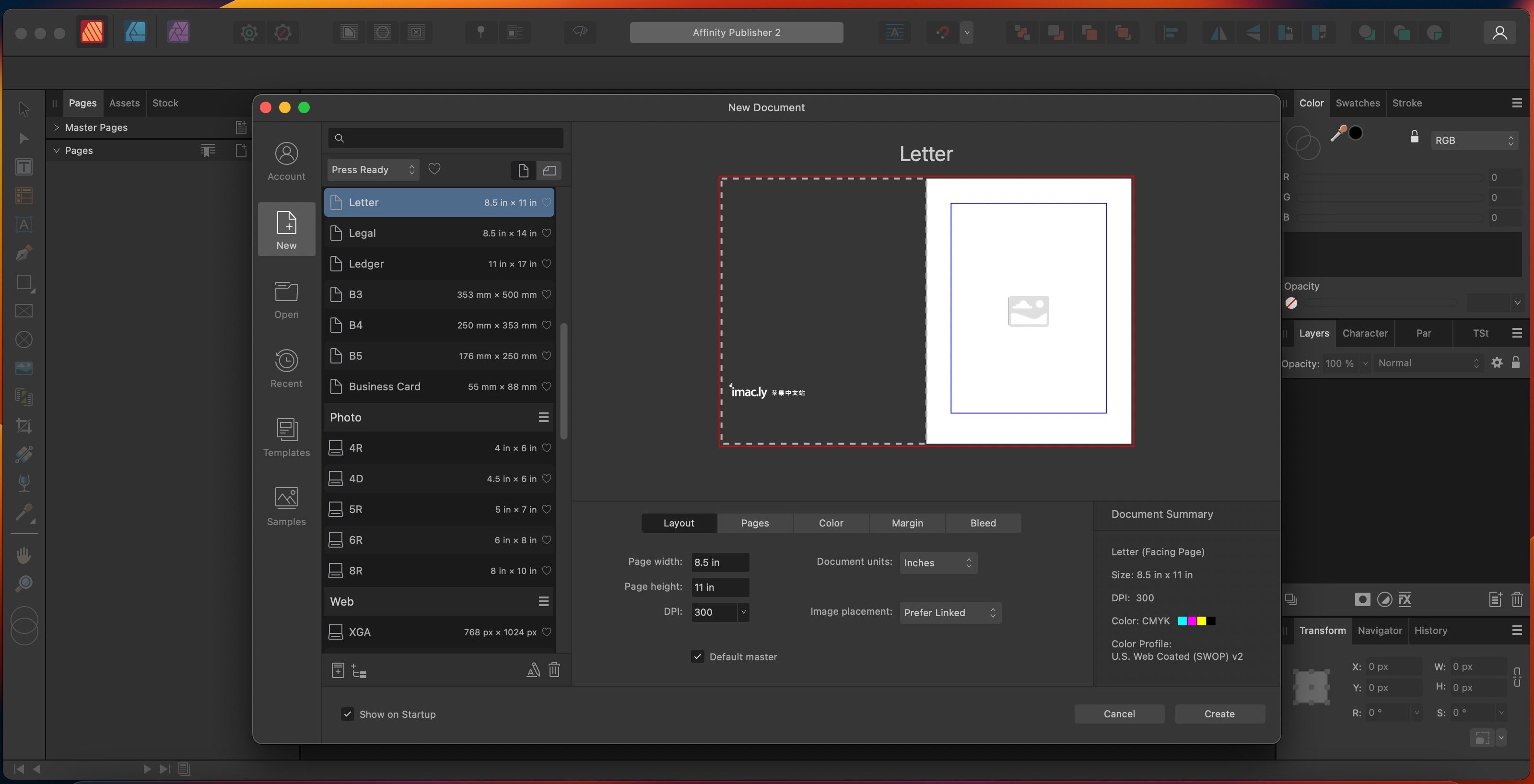Open the Recent documents section

point(286,368)
